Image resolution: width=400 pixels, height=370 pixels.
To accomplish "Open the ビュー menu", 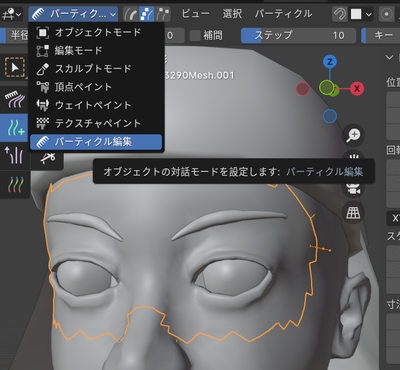I will pos(195,14).
